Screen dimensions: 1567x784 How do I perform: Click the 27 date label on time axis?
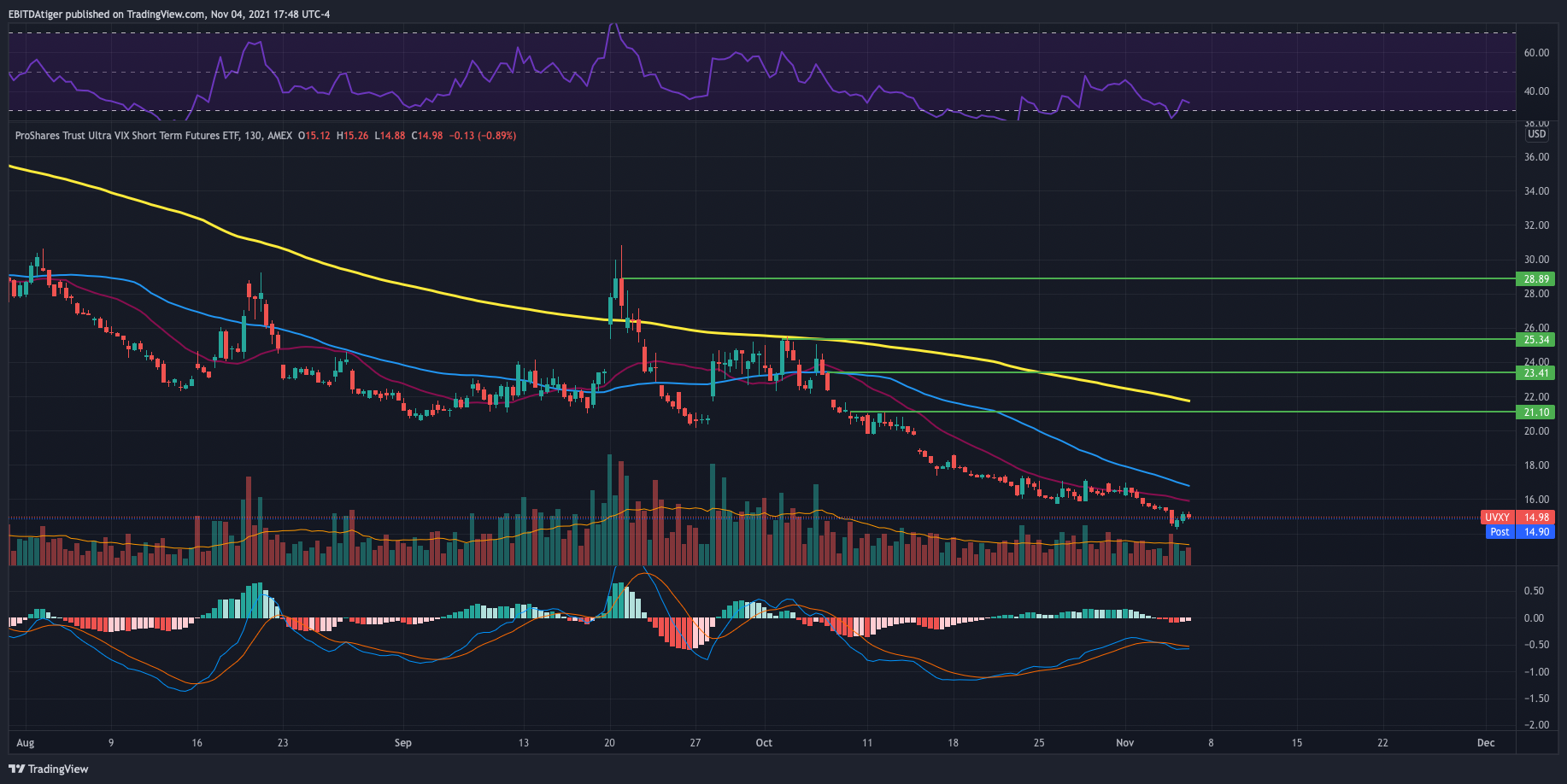695,743
